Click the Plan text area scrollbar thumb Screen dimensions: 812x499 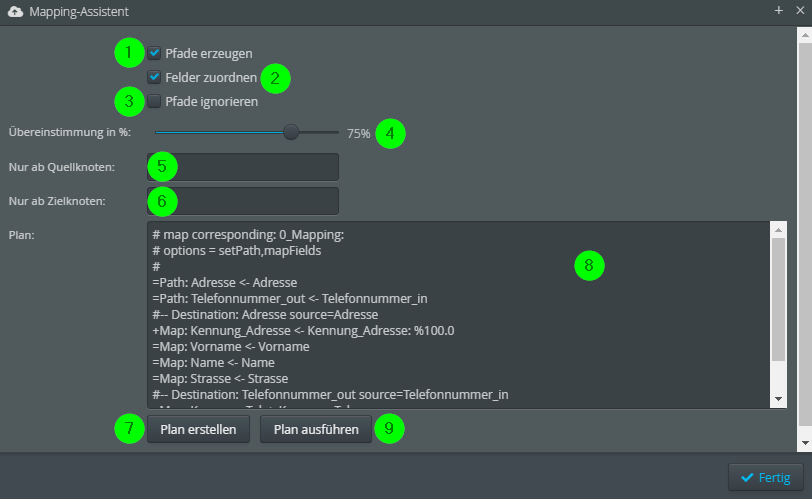(x=778, y=299)
